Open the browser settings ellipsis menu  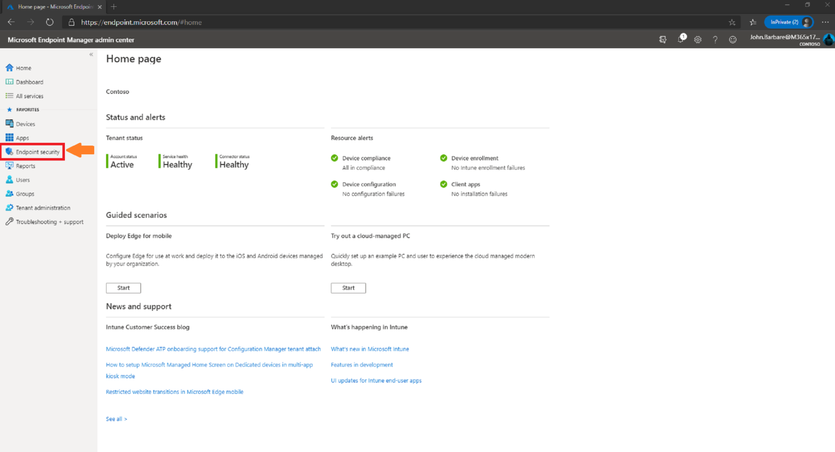(x=825, y=22)
